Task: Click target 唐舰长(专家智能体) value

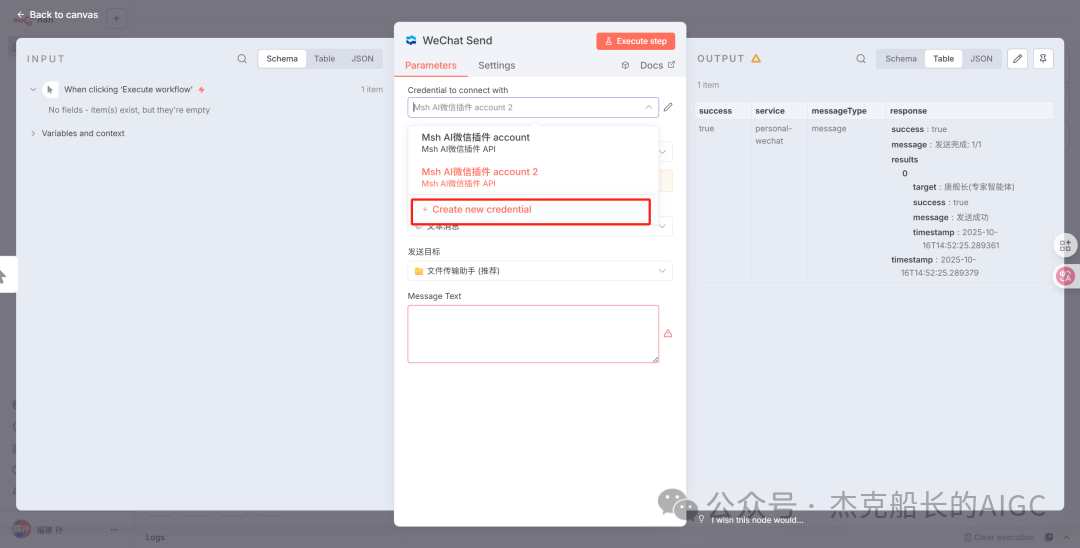Action: pyautogui.click(x=978, y=187)
